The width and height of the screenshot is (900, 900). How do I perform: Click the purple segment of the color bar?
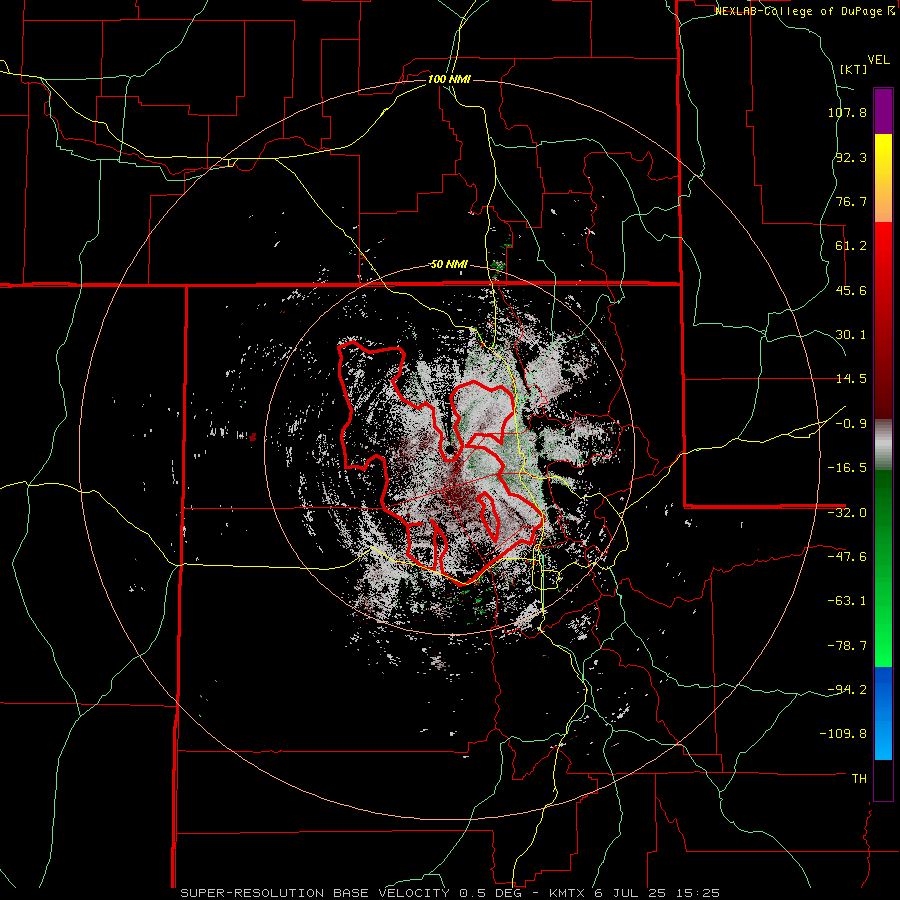883,111
